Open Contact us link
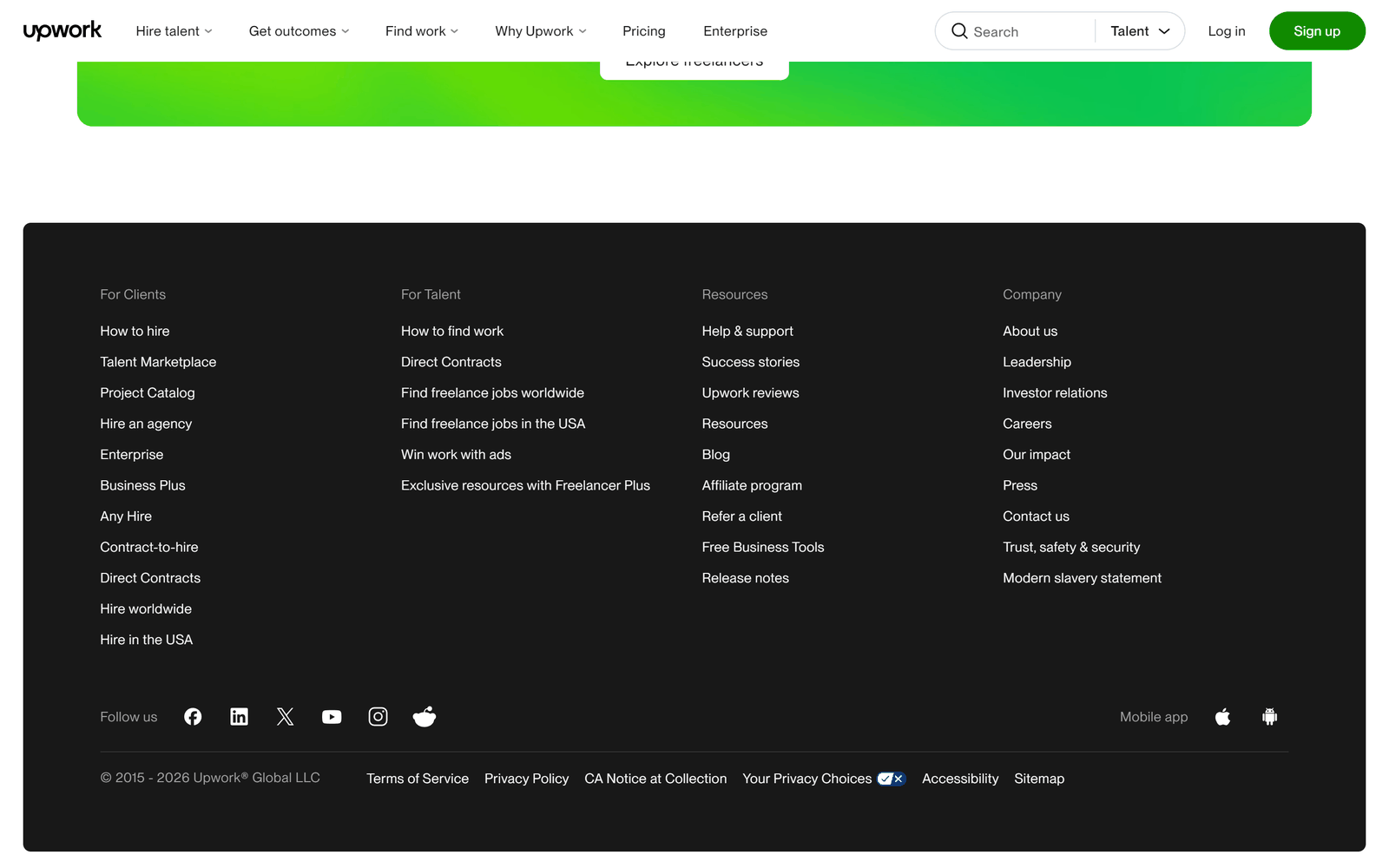The image size is (1389, 868). tap(1036, 516)
